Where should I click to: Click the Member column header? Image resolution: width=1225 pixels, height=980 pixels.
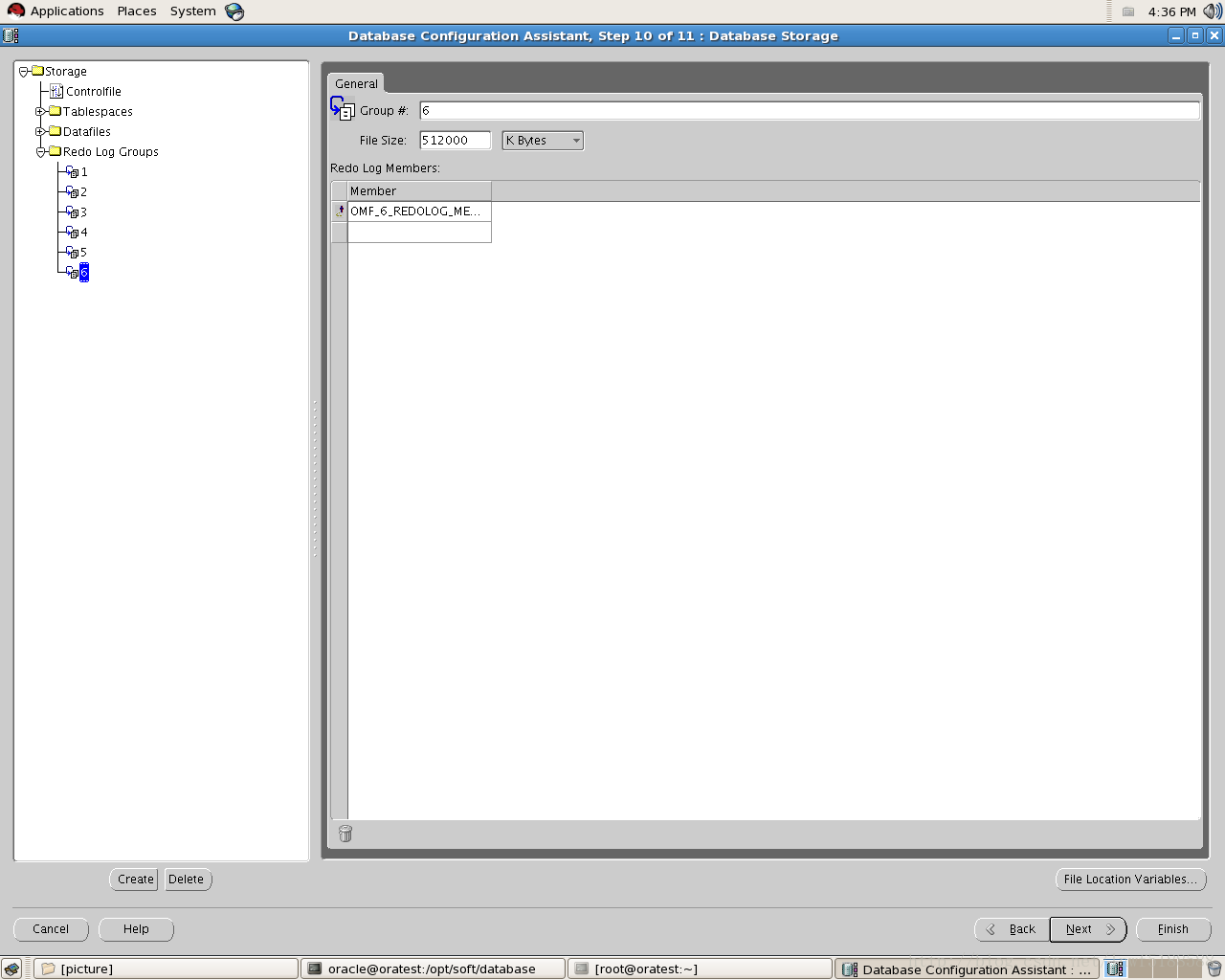pyautogui.click(x=419, y=191)
